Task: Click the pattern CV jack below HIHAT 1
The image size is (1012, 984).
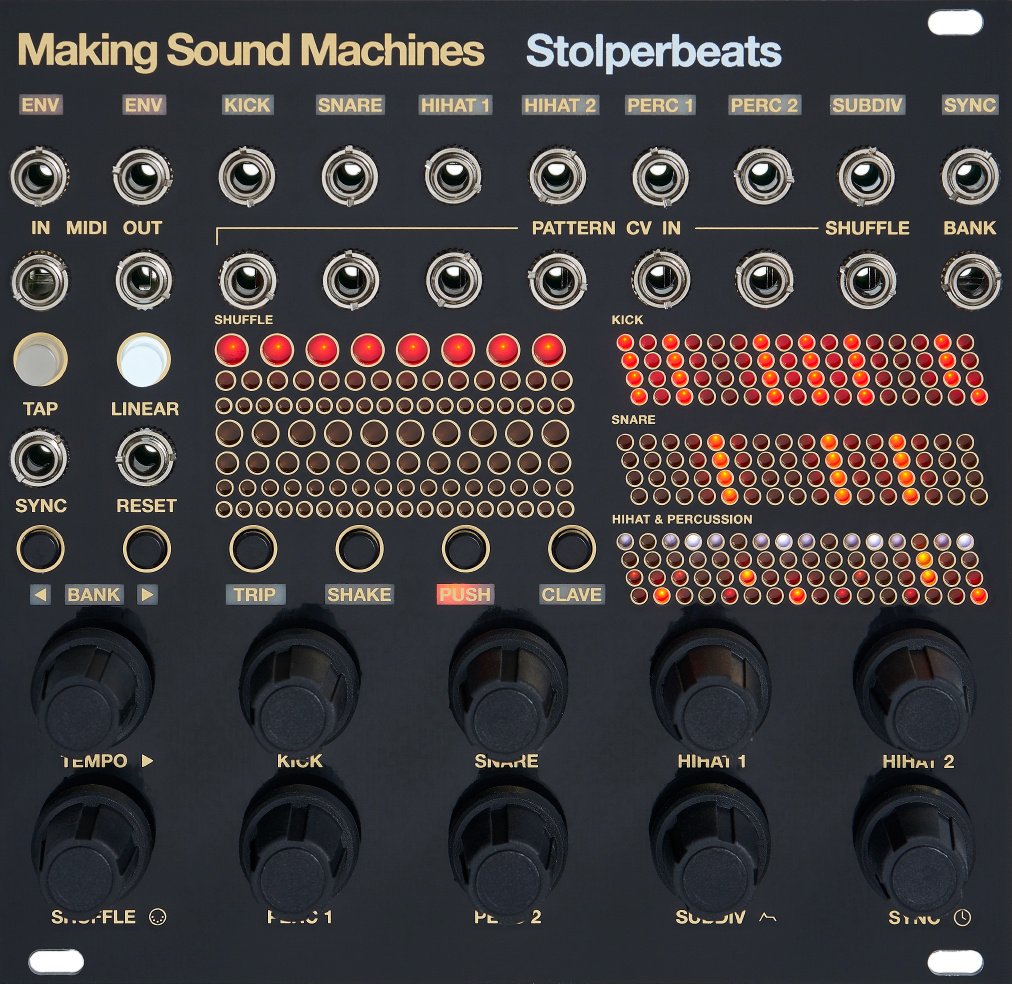Action: (x=454, y=281)
